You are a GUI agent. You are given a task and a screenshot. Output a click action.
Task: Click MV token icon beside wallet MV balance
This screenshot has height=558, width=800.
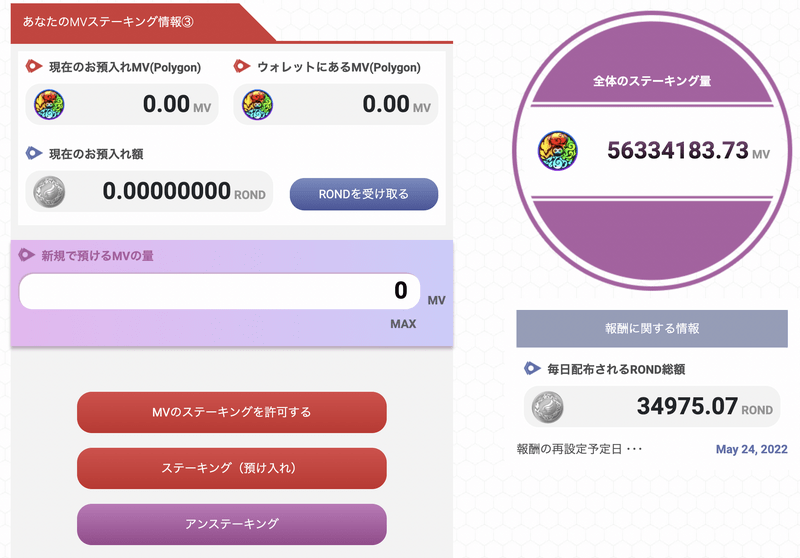click(x=257, y=104)
